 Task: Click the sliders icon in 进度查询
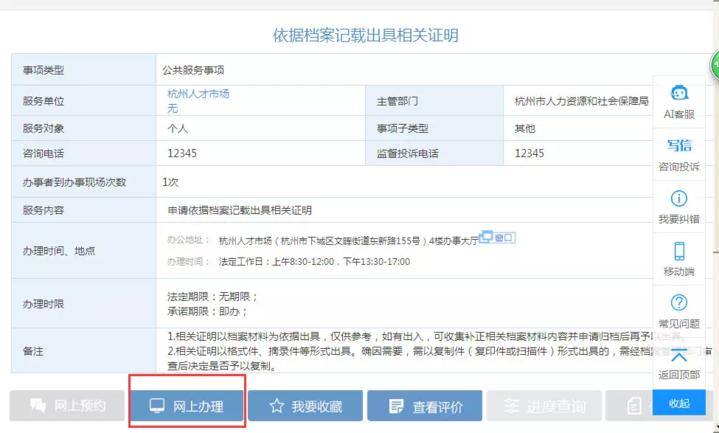[x=512, y=405]
